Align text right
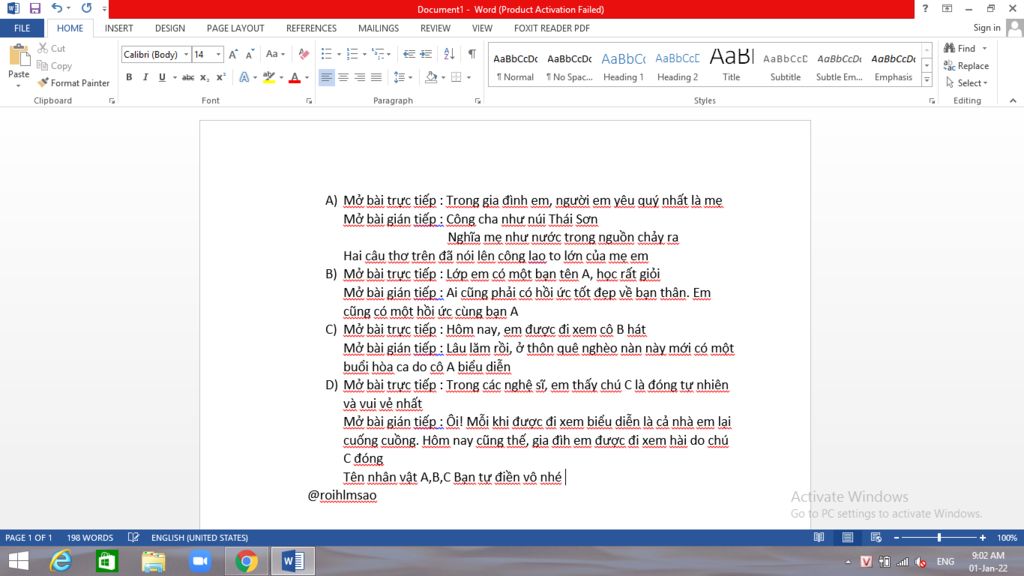The image size is (1024, 576). (x=359, y=77)
